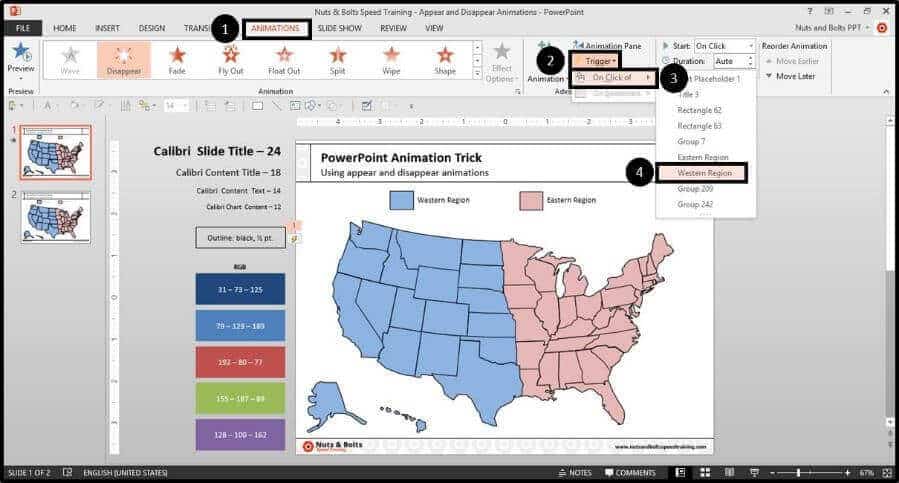This screenshot has width=899, height=483.
Task: Select the line shape tool in quick toolbar
Action: tap(276, 106)
